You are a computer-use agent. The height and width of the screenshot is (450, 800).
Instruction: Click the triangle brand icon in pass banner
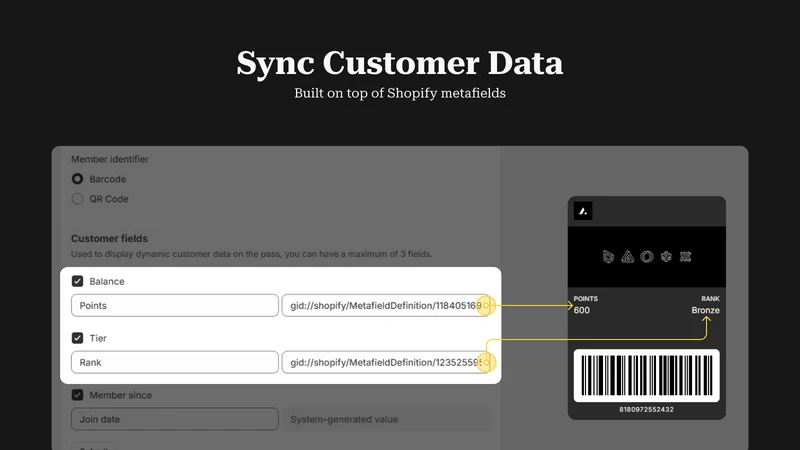click(628, 257)
